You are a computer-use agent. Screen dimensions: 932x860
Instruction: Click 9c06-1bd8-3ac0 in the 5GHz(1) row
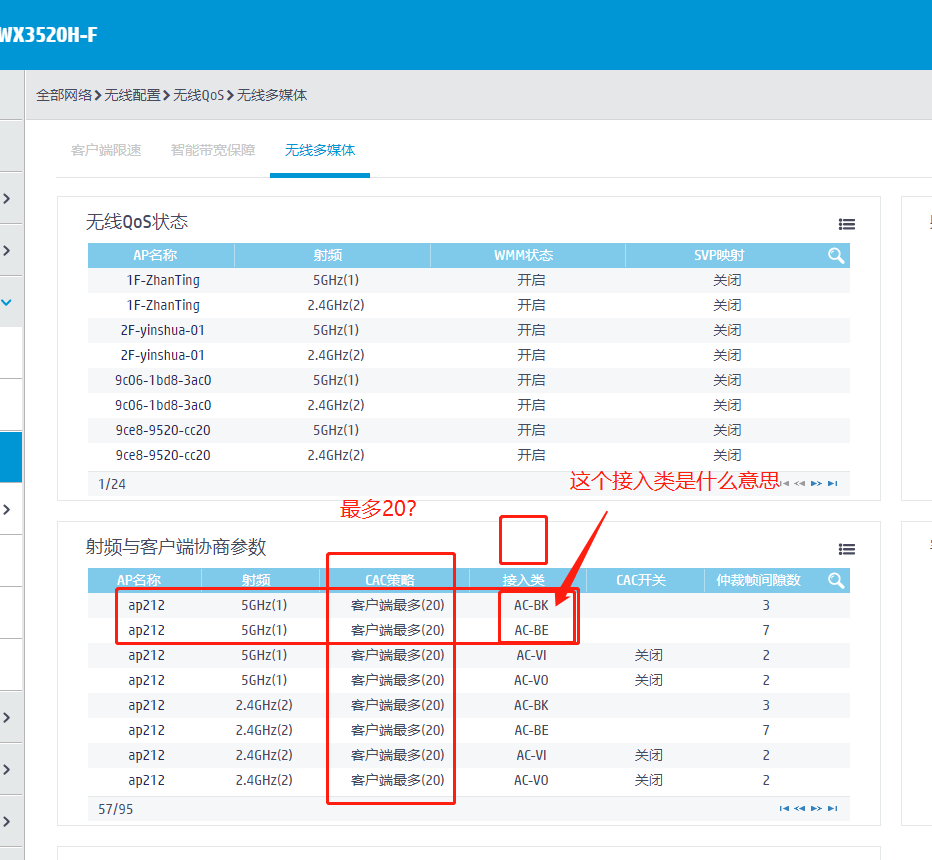pyautogui.click(x=163, y=380)
